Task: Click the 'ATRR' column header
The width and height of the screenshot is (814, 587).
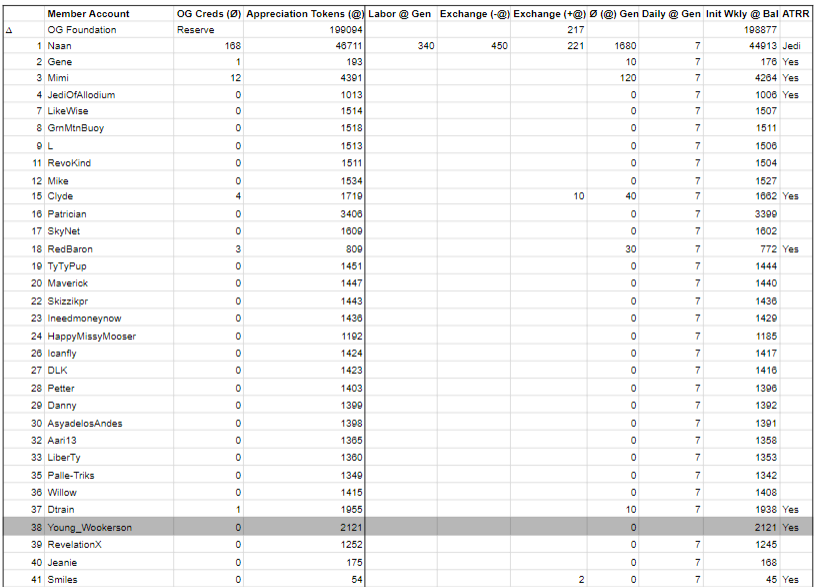Action: (x=795, y=14)
